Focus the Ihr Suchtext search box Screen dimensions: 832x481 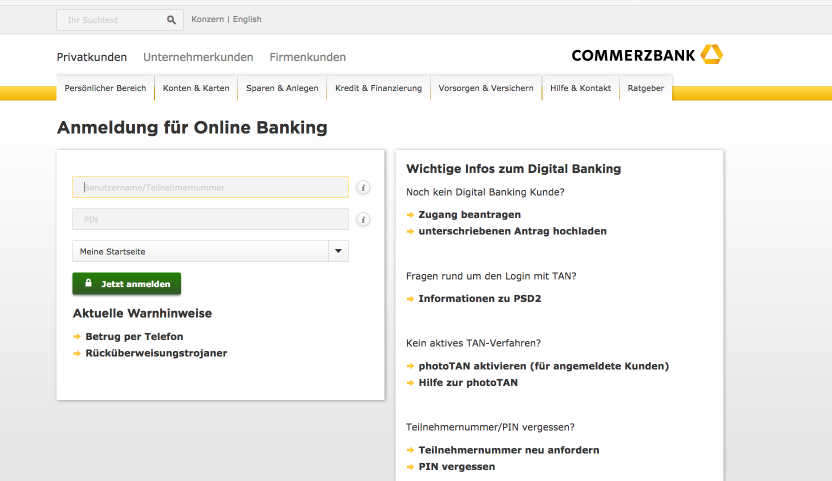[x=120, y=20]
